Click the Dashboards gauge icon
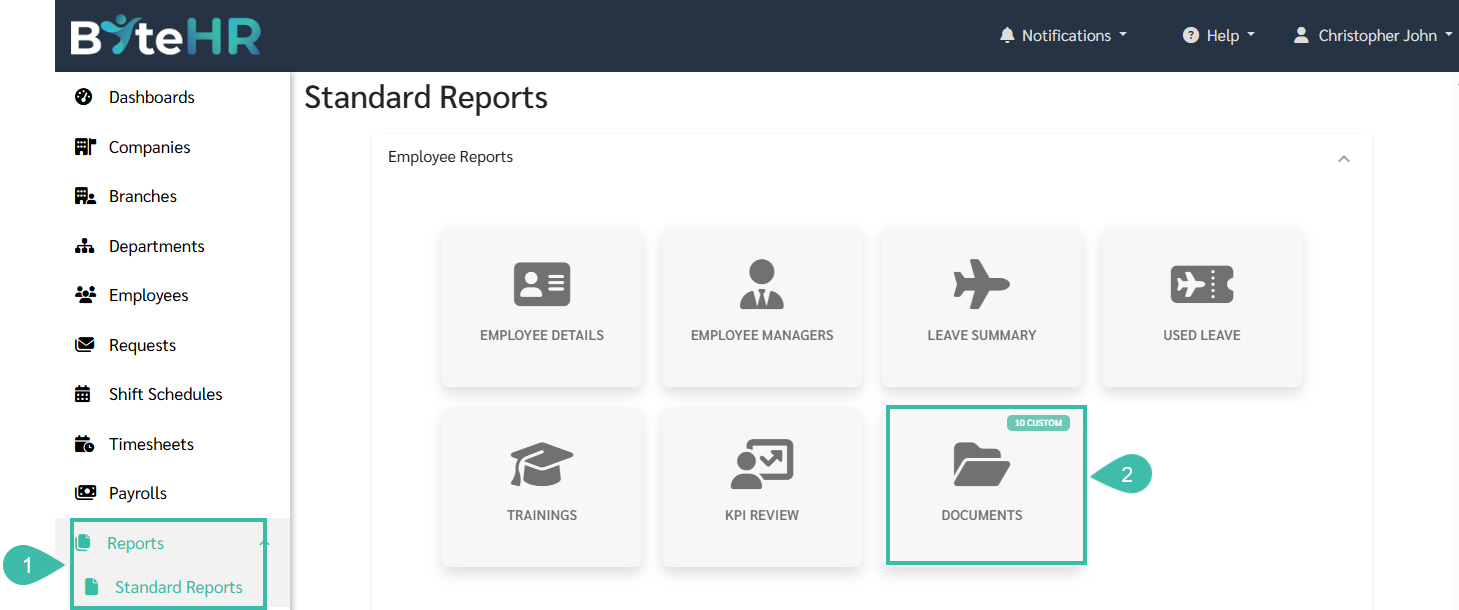1459x610 pixels. tap(84, 97)
